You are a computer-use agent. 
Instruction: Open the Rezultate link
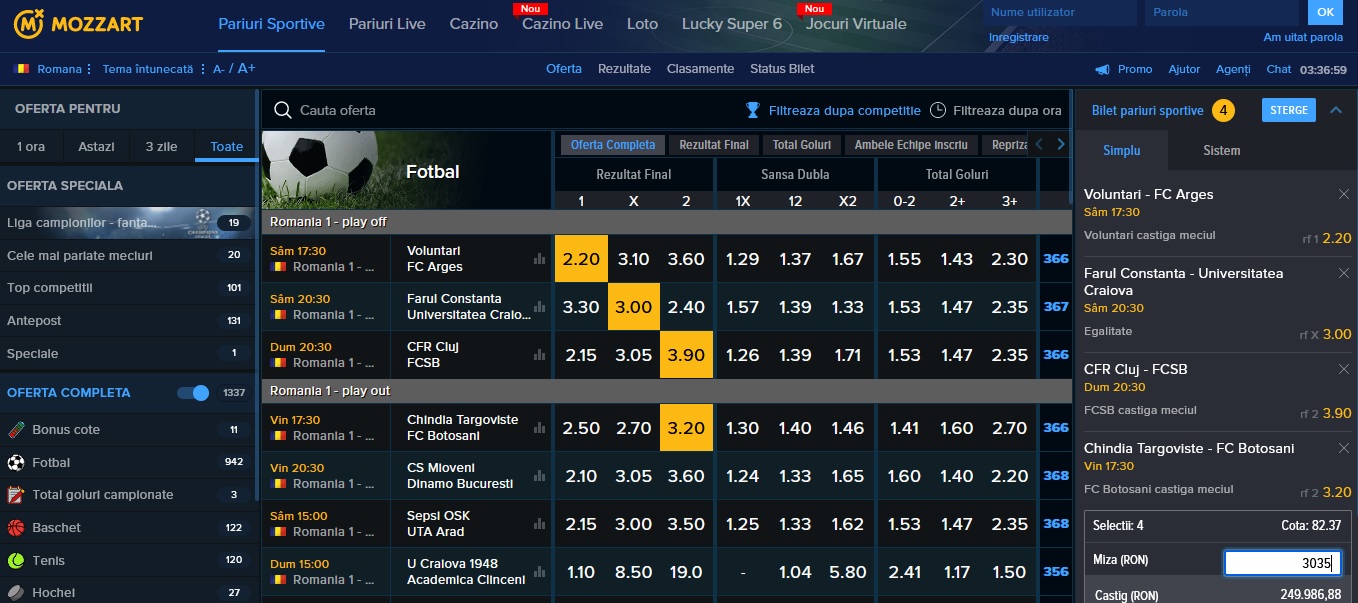[x=624, y=69]
